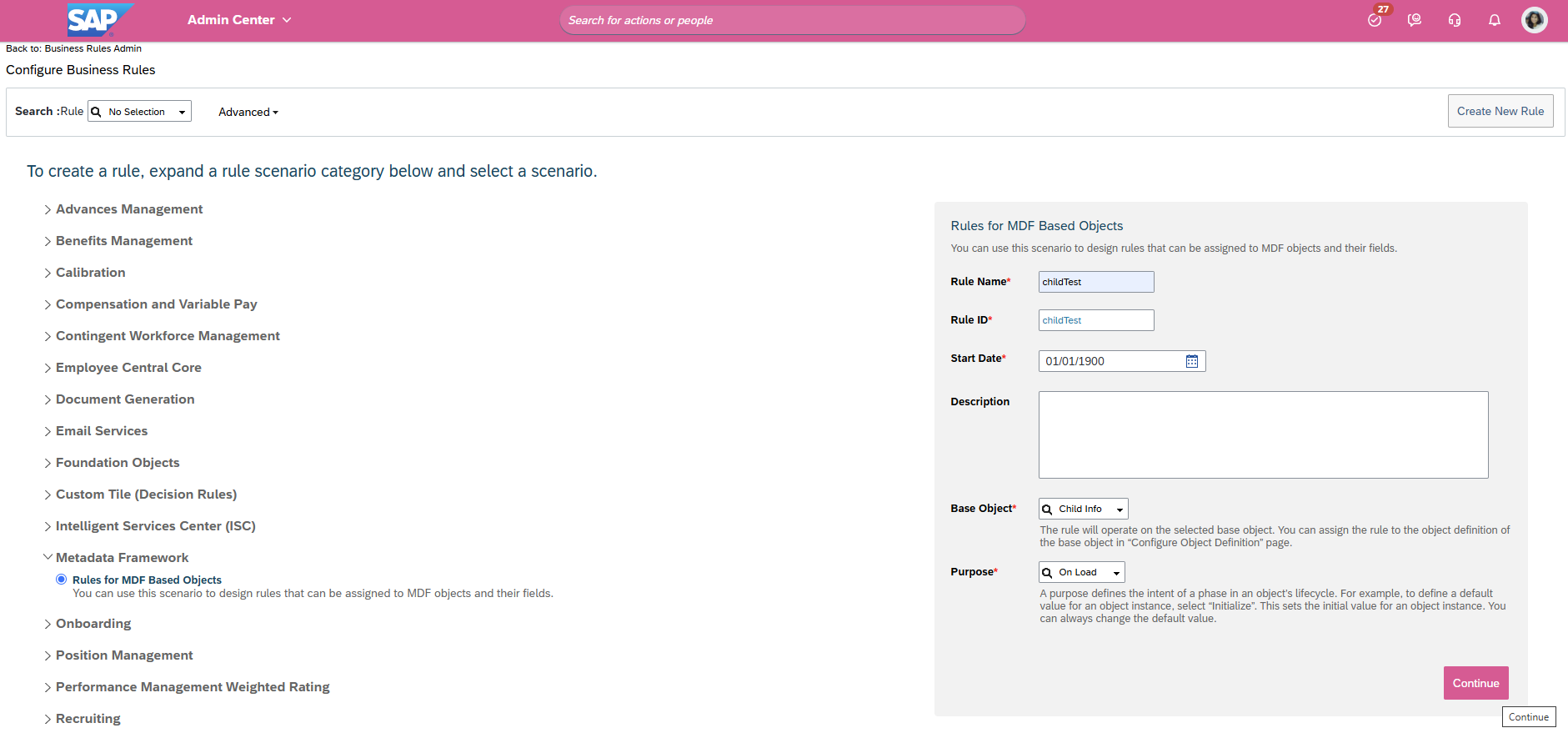Open the Start Date calendar picker icon

click(1192, 361)
